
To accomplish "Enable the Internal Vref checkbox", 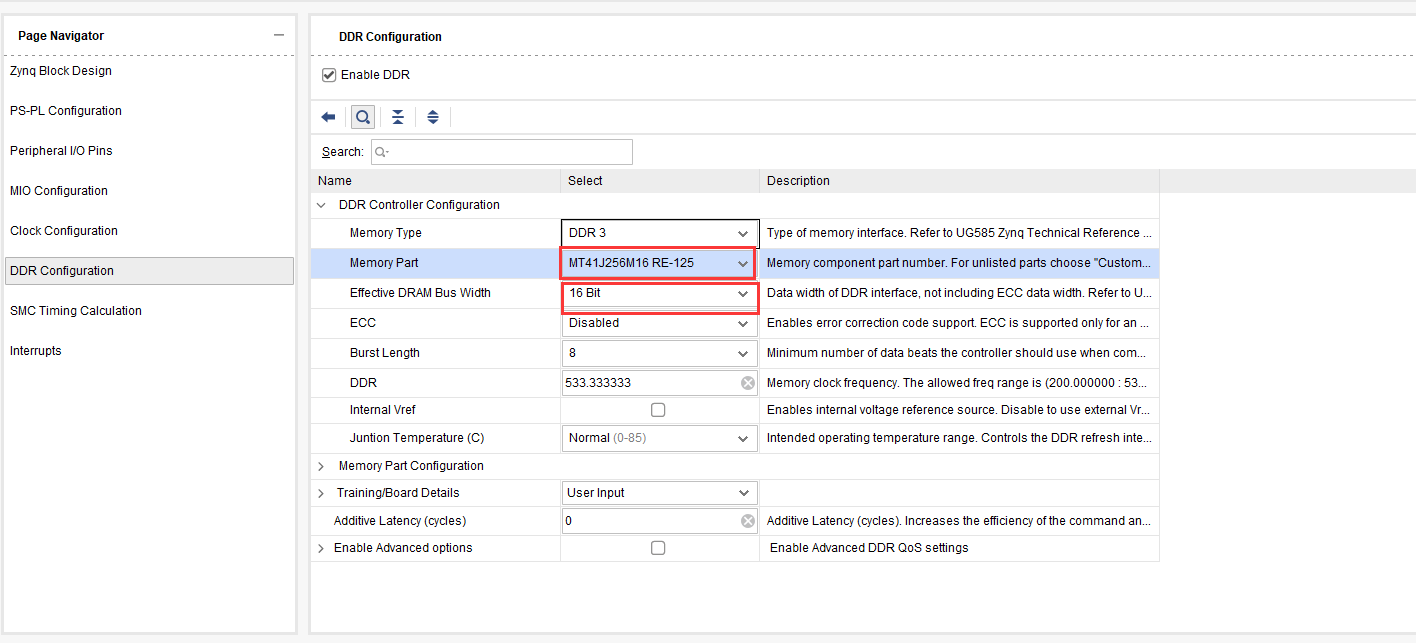I will tap(658, 410).
